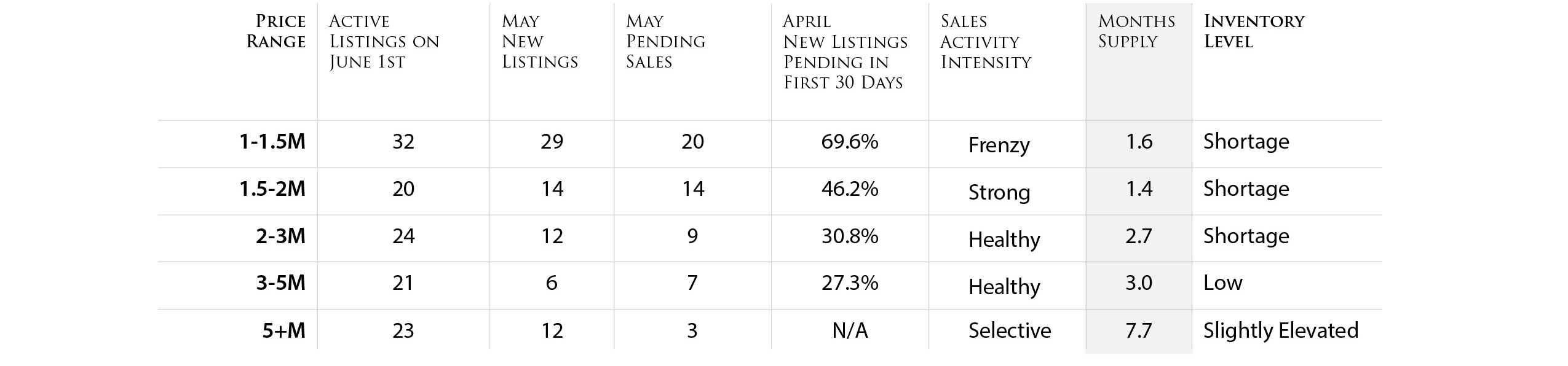Select the Inventory Level column header
This screenshot has height=366, width=1568.
click(1254, 31)
